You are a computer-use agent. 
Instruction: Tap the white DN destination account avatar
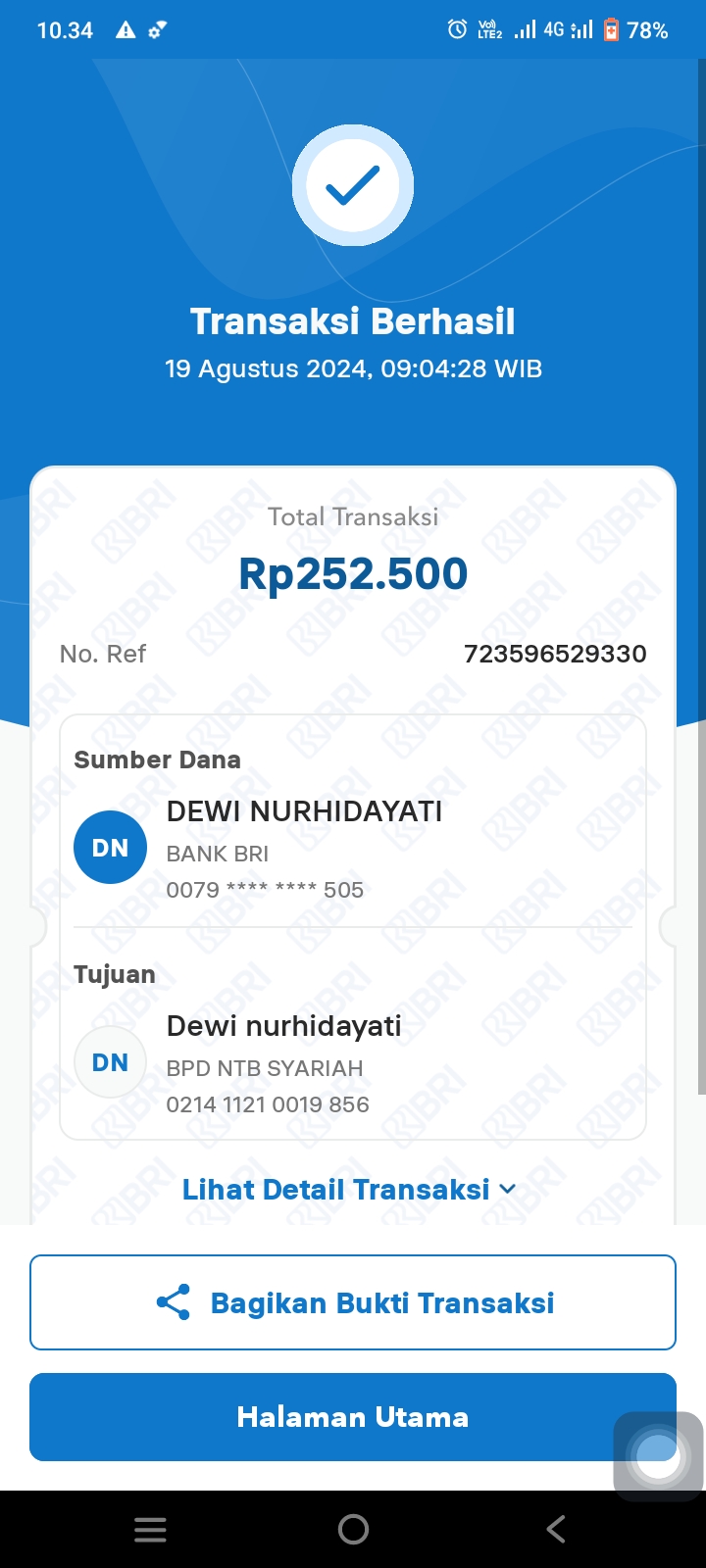point(110,1062)
